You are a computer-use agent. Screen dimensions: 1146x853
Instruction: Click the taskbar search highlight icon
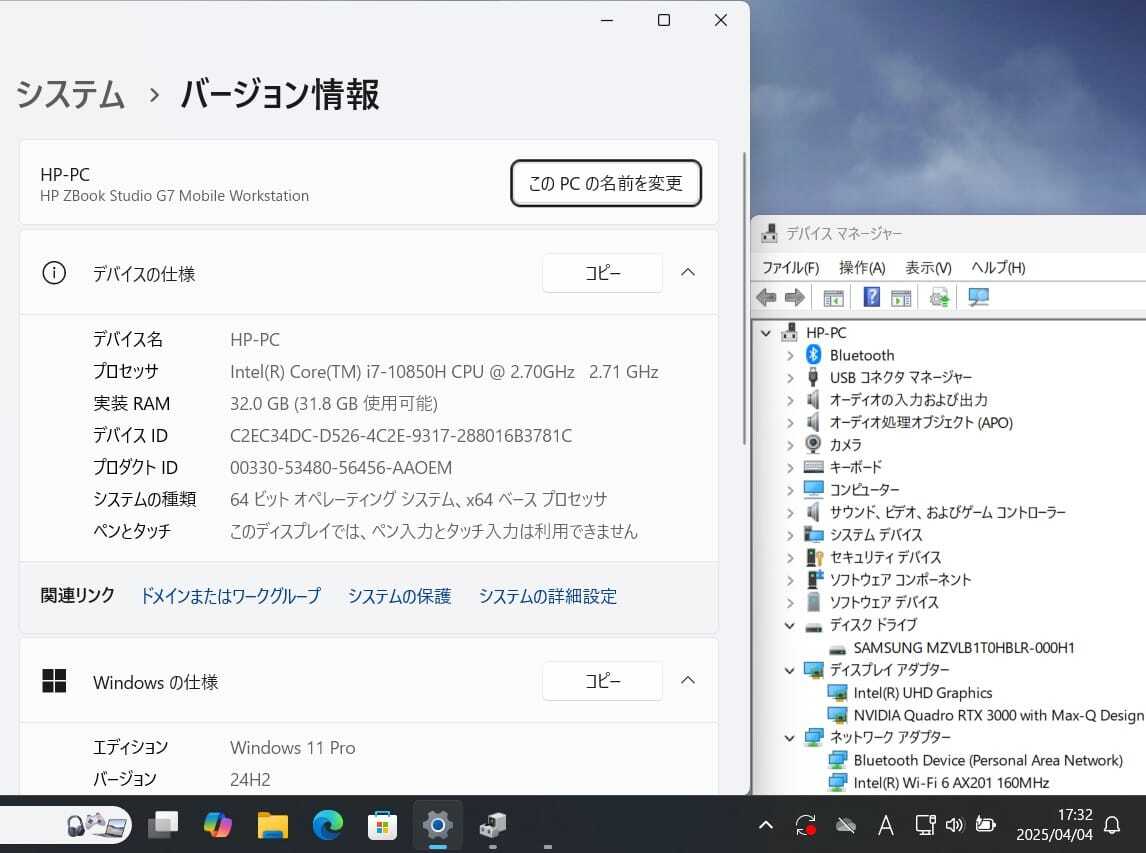[98, 825]
